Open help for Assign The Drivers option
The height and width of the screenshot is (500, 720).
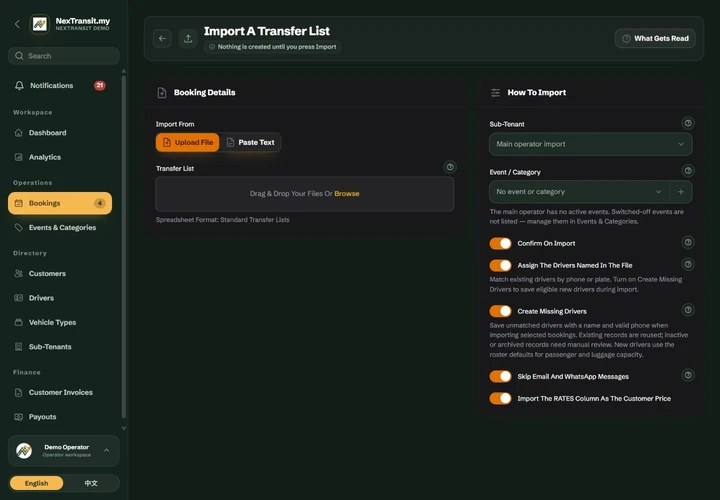688,264
